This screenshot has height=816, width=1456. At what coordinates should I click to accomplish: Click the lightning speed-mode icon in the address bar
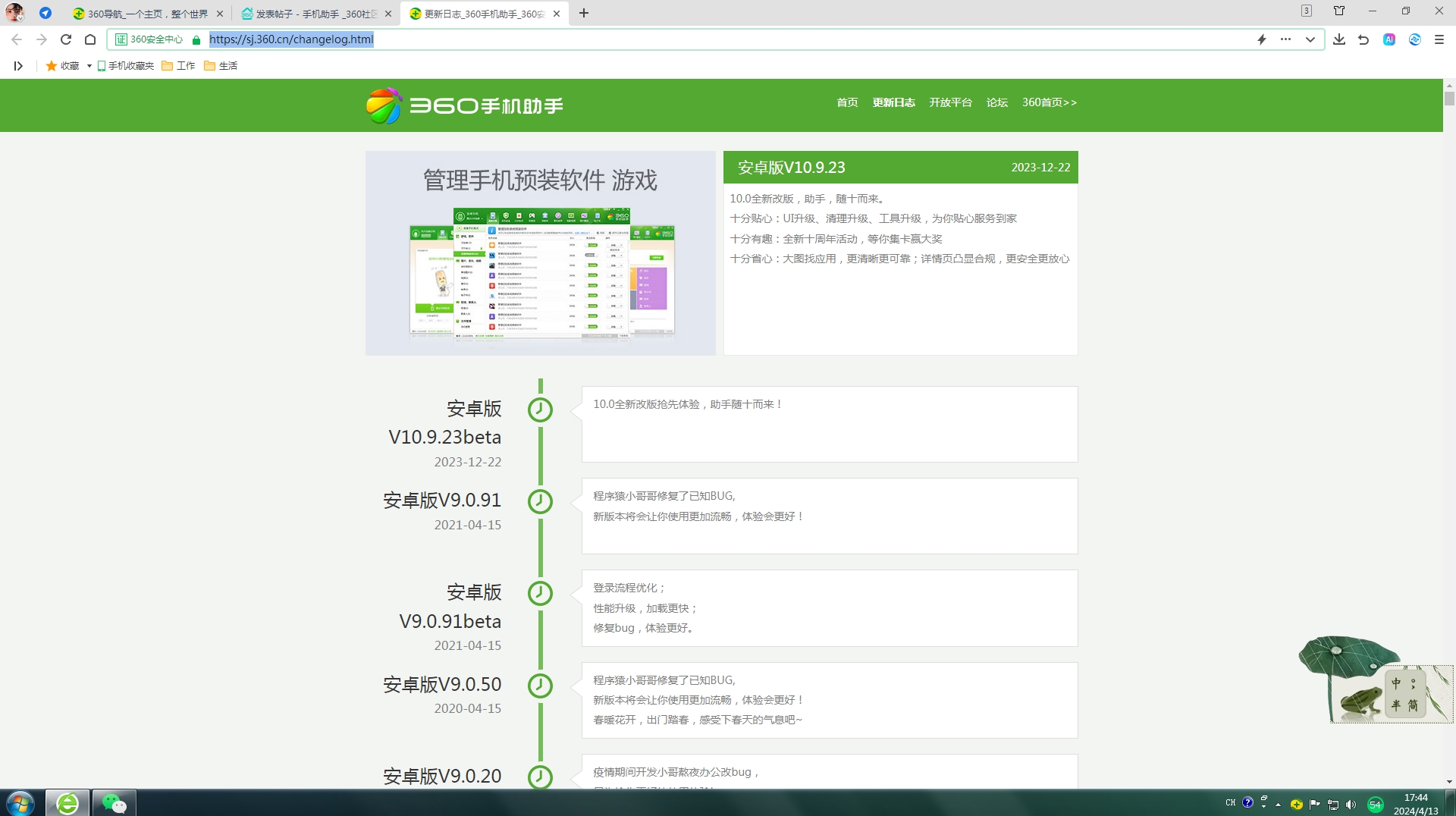pyautogui.click(x=1262, y=39)
